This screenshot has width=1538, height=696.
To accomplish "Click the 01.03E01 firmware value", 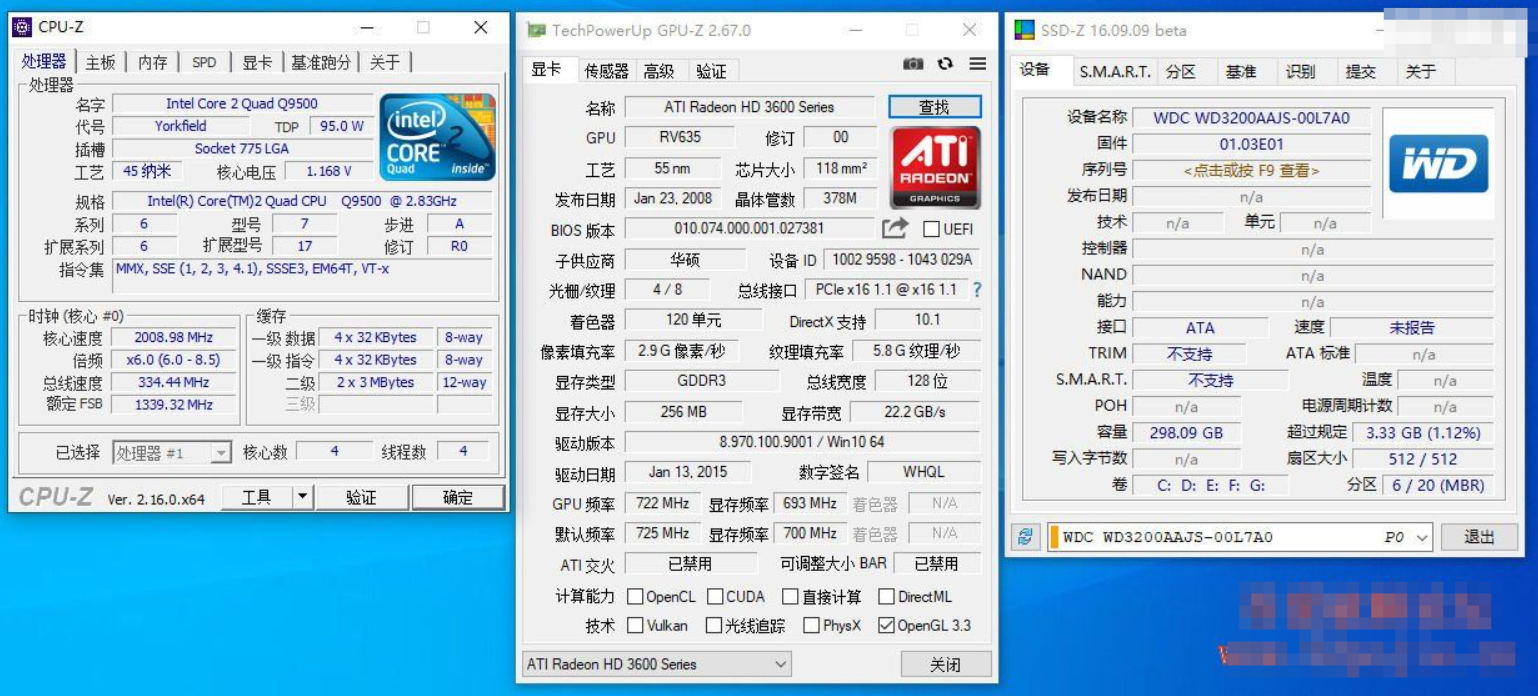I will coord(1251,144).
